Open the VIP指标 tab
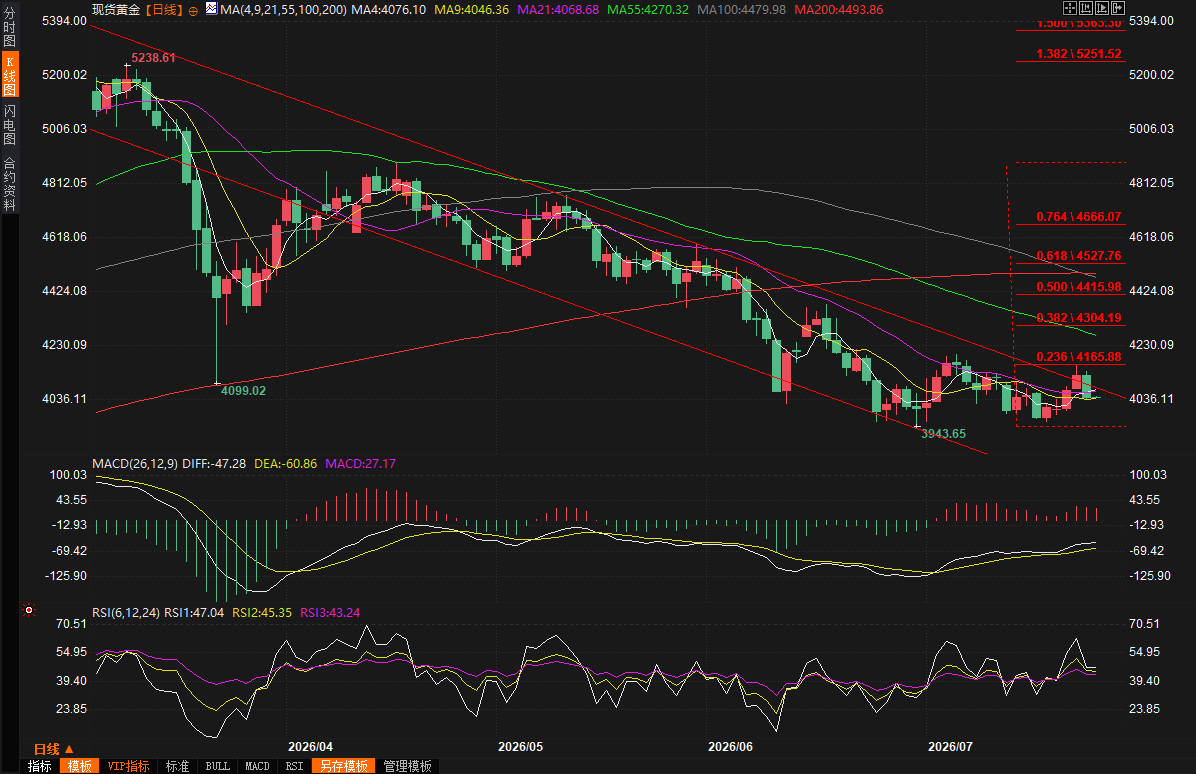The width and height of the screenshot is (1196, 774). coord(128,766)
